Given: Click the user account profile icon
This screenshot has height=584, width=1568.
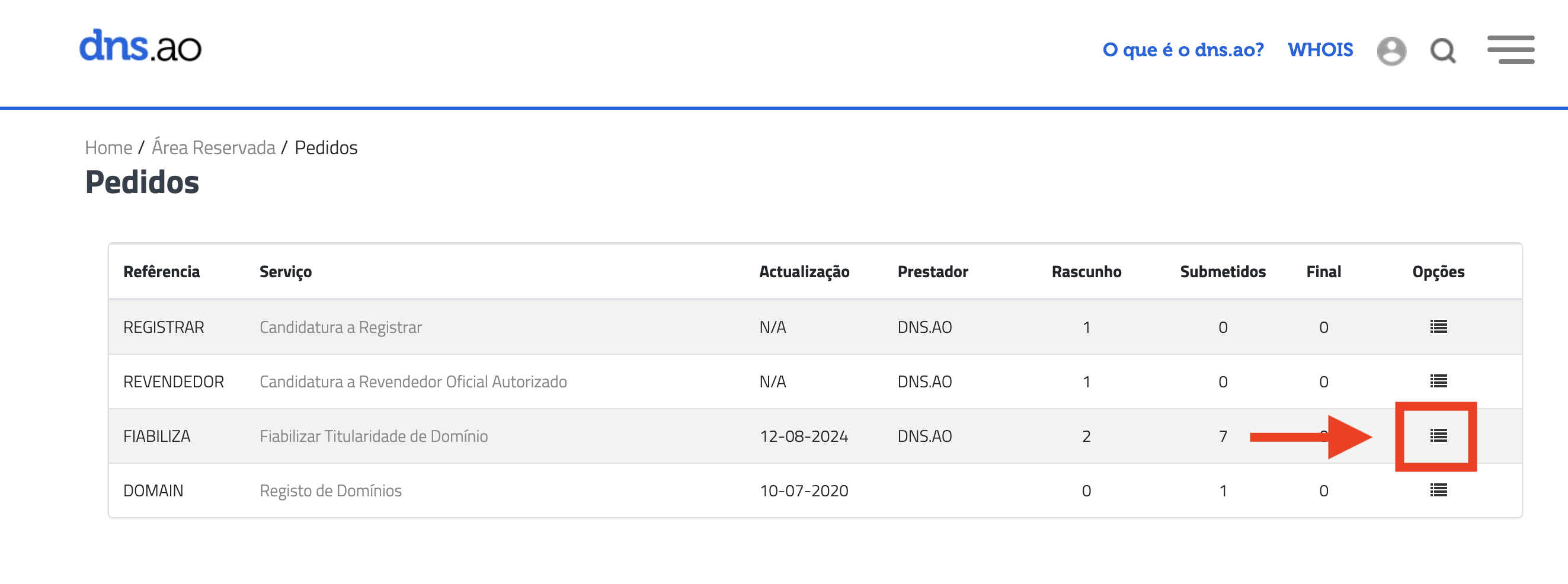Looking at the screenshot, I should point(1391,50).
